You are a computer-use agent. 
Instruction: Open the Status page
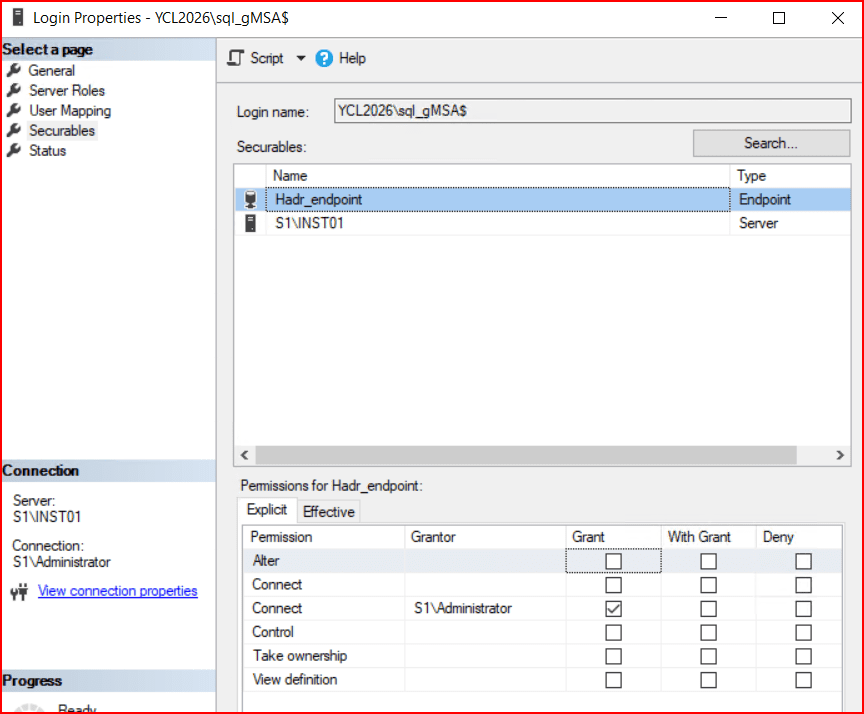(x=47, y=150)
